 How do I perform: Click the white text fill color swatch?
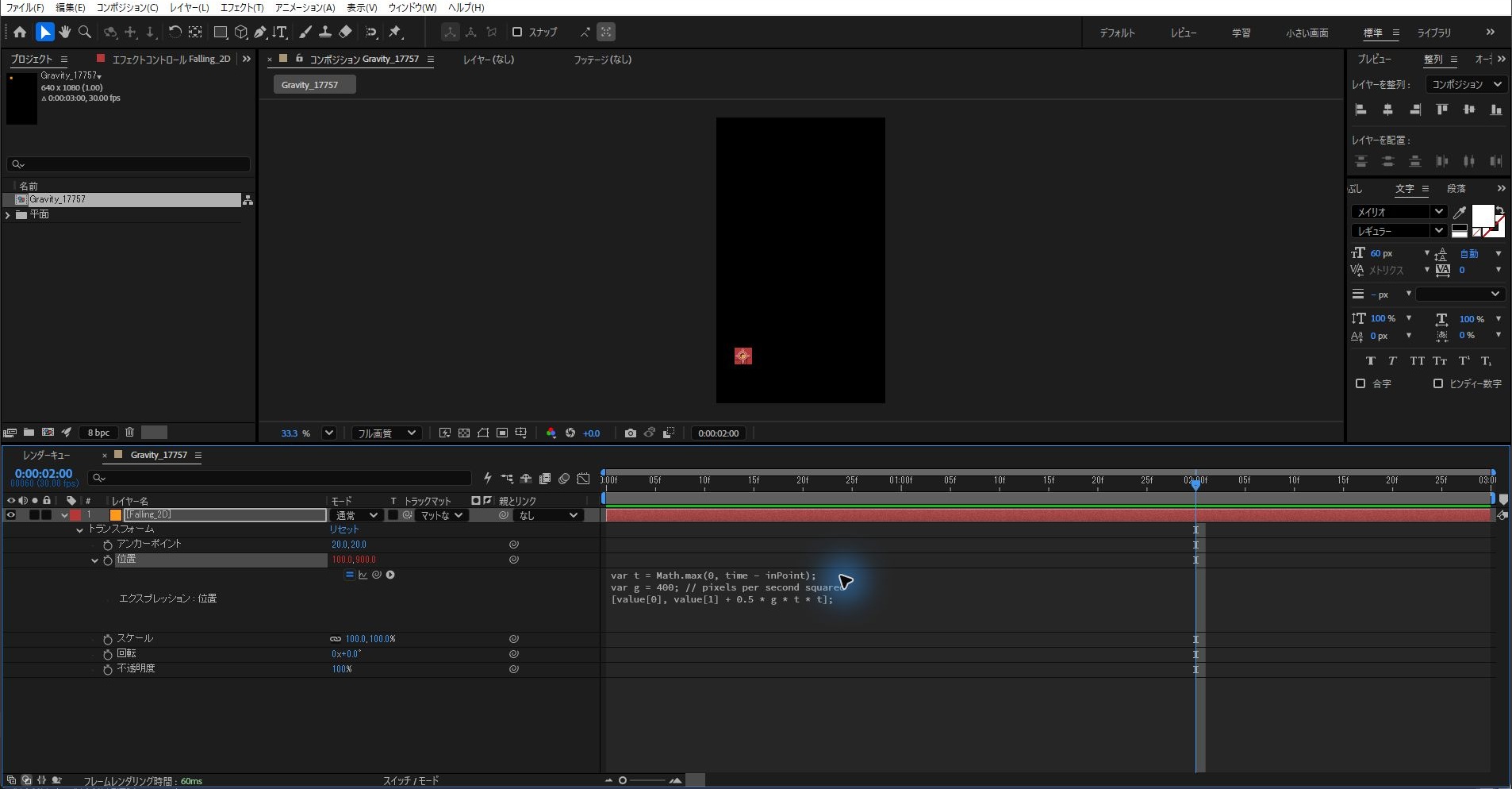pyautogui.click(x=1482, y=215)
